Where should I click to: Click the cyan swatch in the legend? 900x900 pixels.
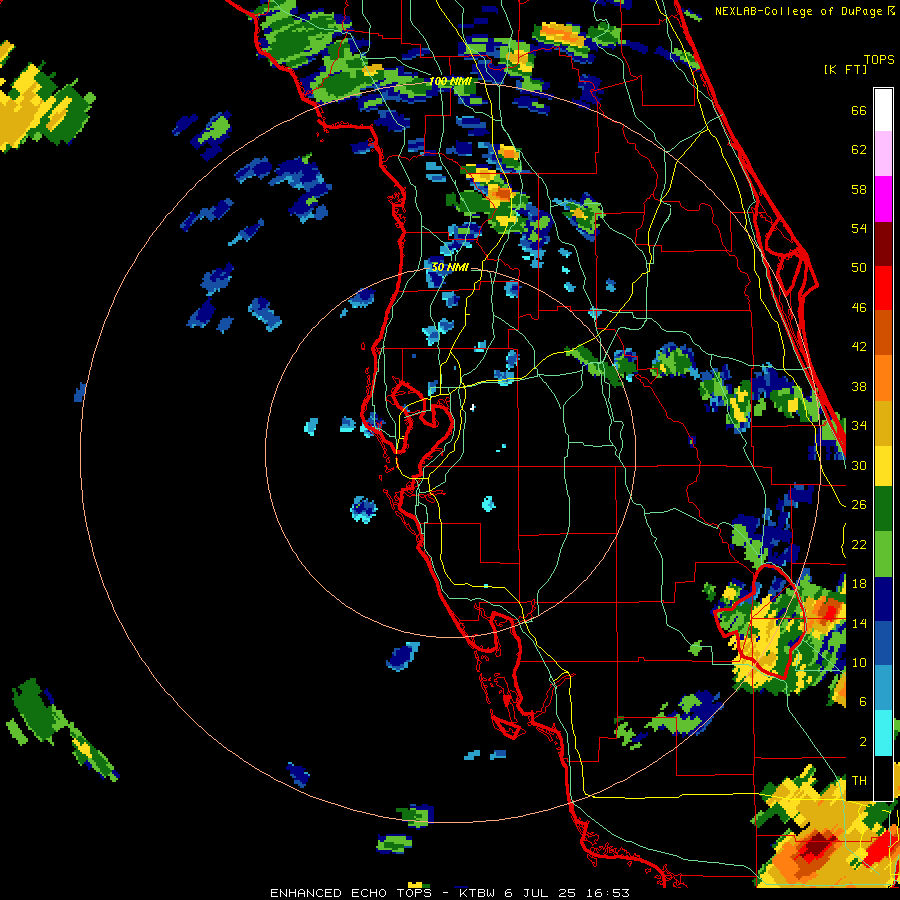[x=883, y=733]
